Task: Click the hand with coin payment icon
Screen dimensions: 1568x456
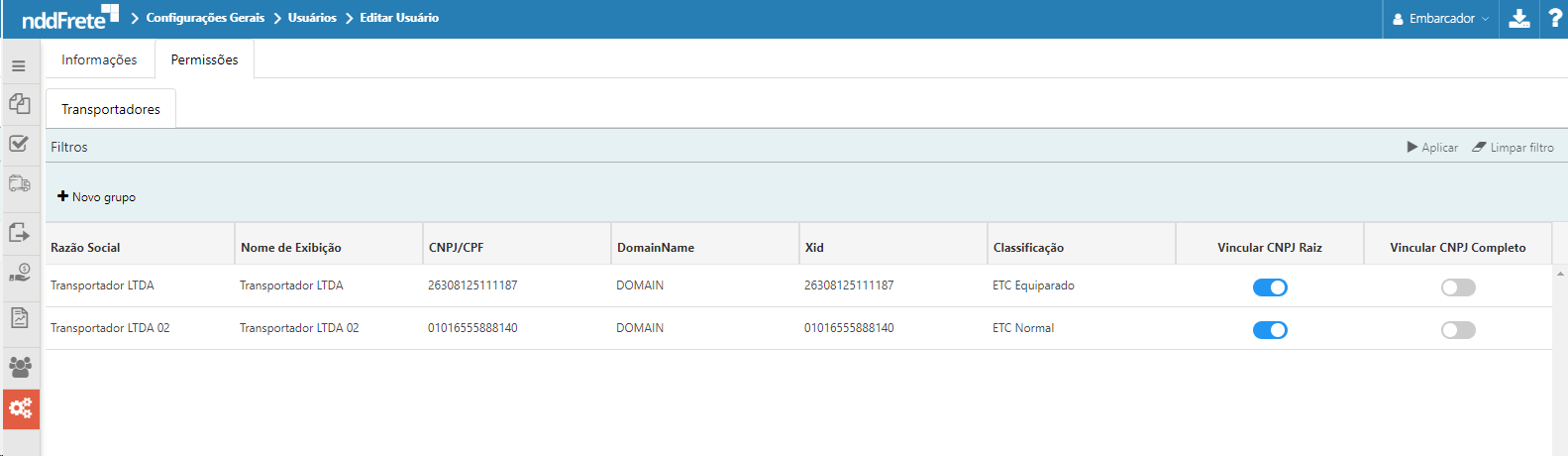Action: pos(19,273)
